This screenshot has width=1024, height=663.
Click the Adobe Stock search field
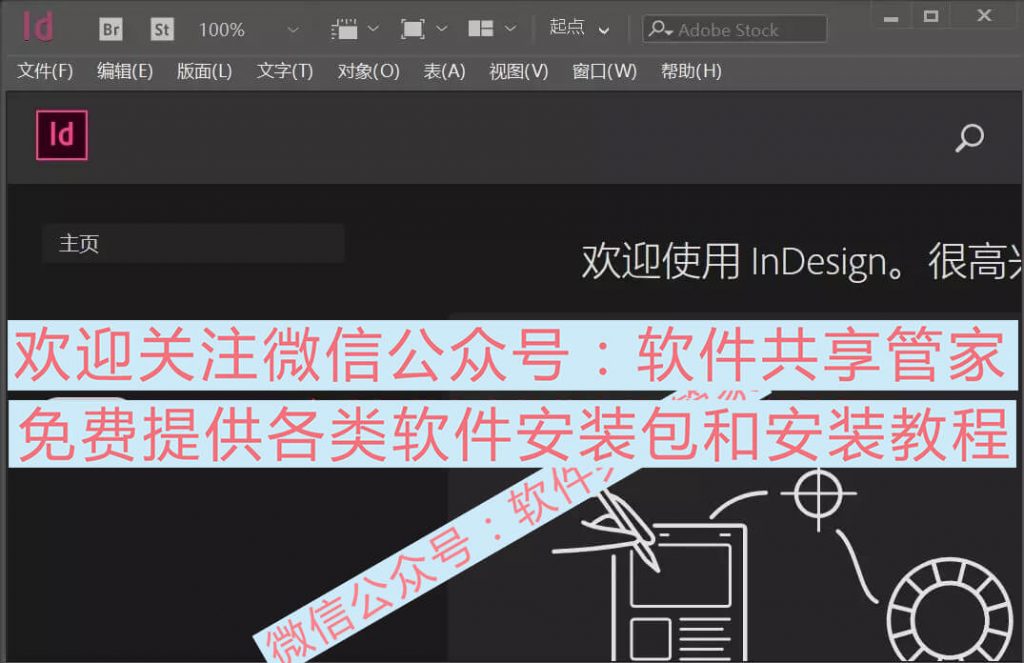[735, 29]
